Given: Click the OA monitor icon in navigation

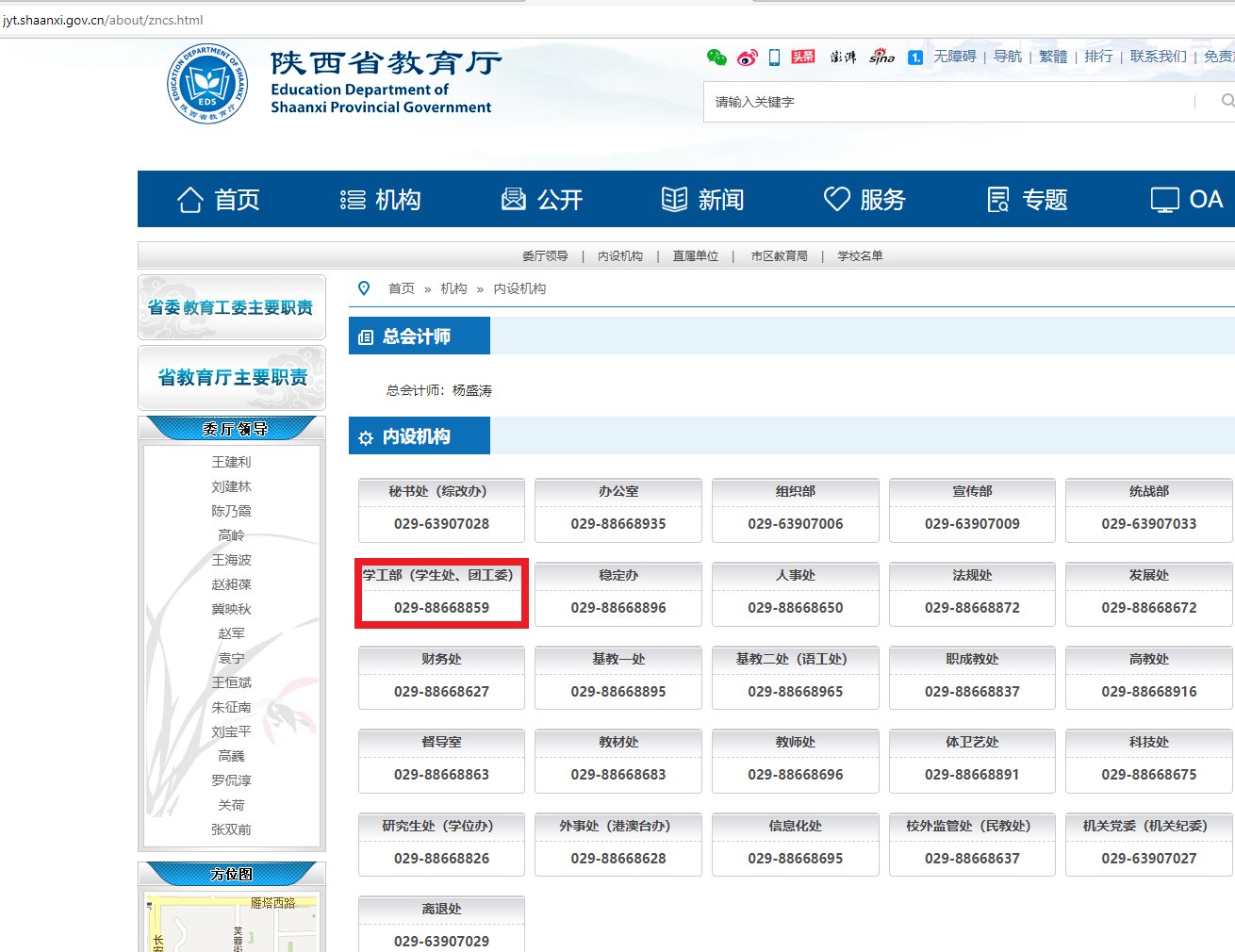Looking at the screenshot, I should pyautogui.click(x=1166, y=199).
